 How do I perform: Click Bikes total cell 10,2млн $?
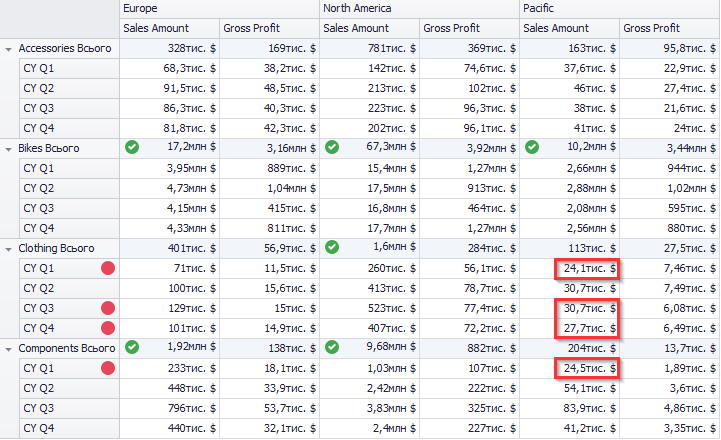pos(569,147)
